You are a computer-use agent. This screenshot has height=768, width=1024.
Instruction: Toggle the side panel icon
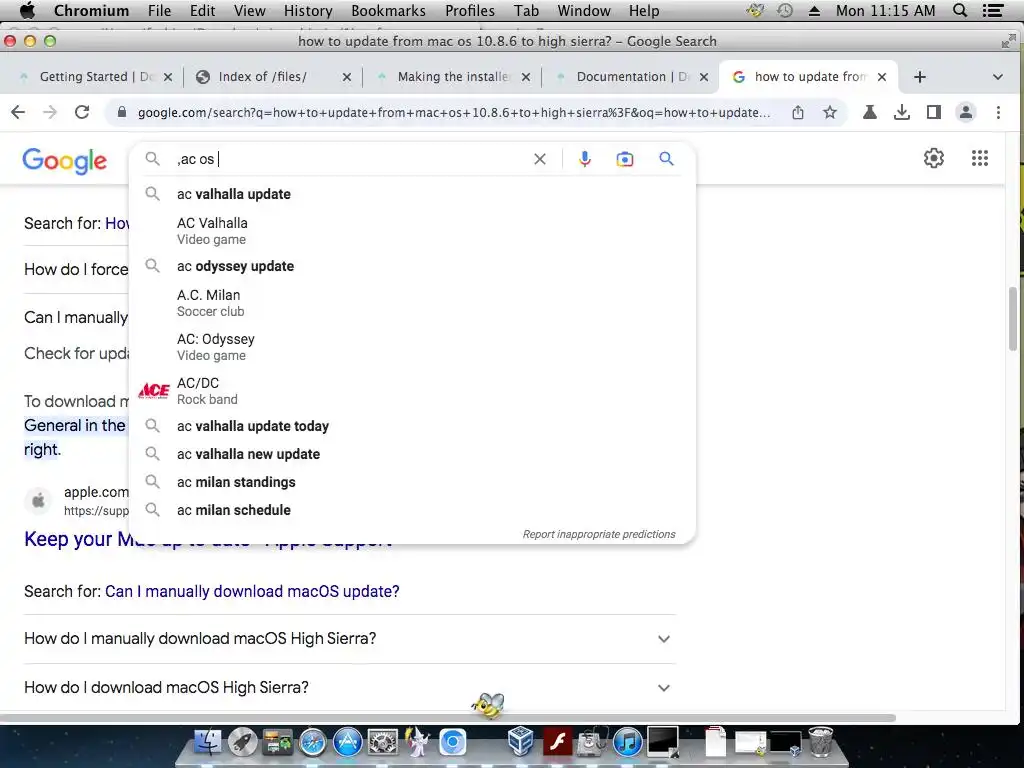[934, 112]
